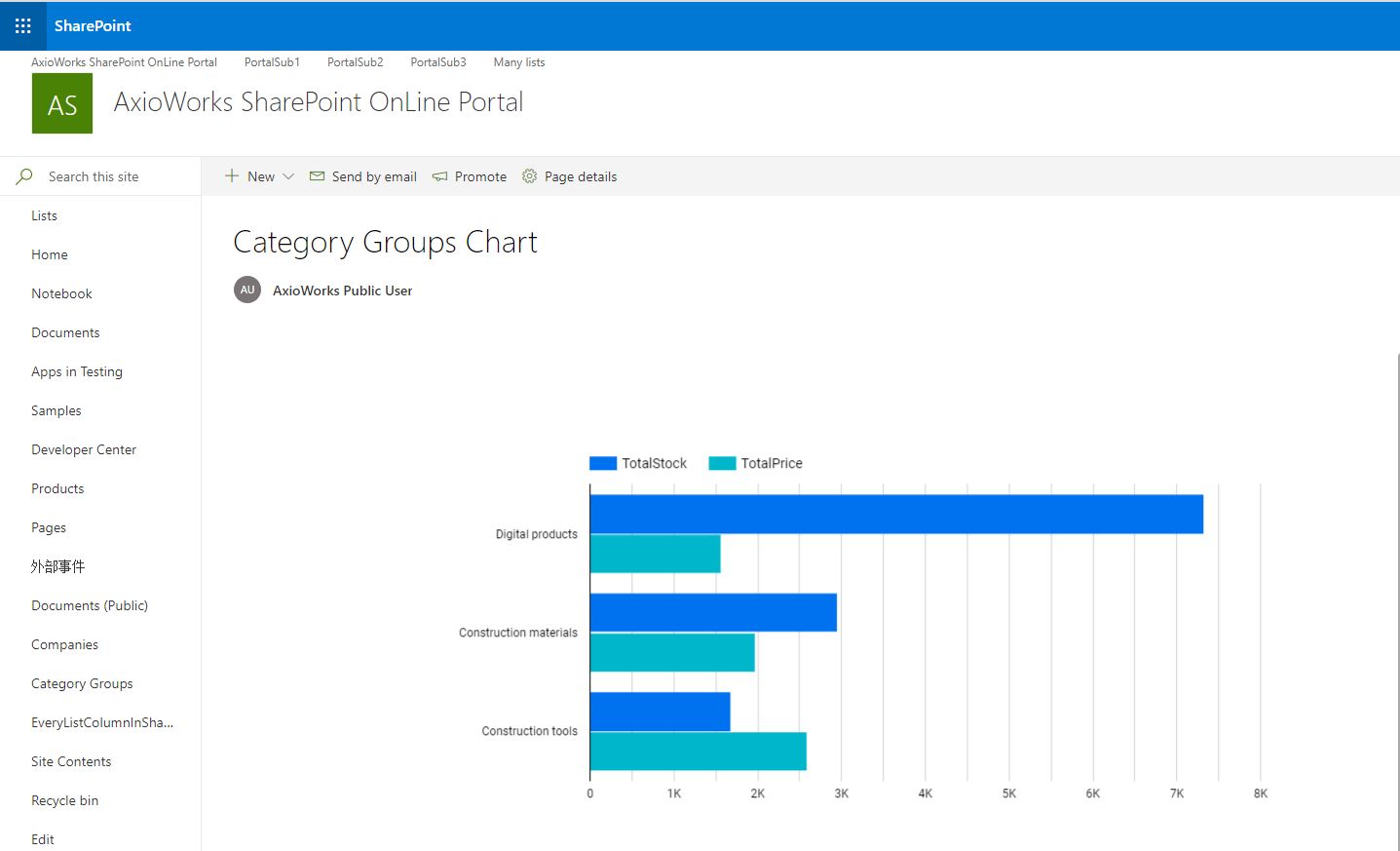The height and width of the screenshot is (851, 1400).
Task: Click the AU user avatar
Action: click(247, 290)
